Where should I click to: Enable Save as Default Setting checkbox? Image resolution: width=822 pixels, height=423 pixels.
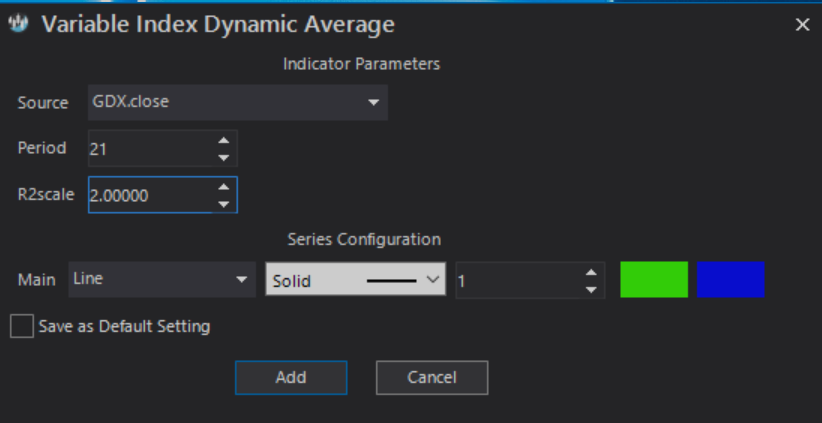point(22,327)
